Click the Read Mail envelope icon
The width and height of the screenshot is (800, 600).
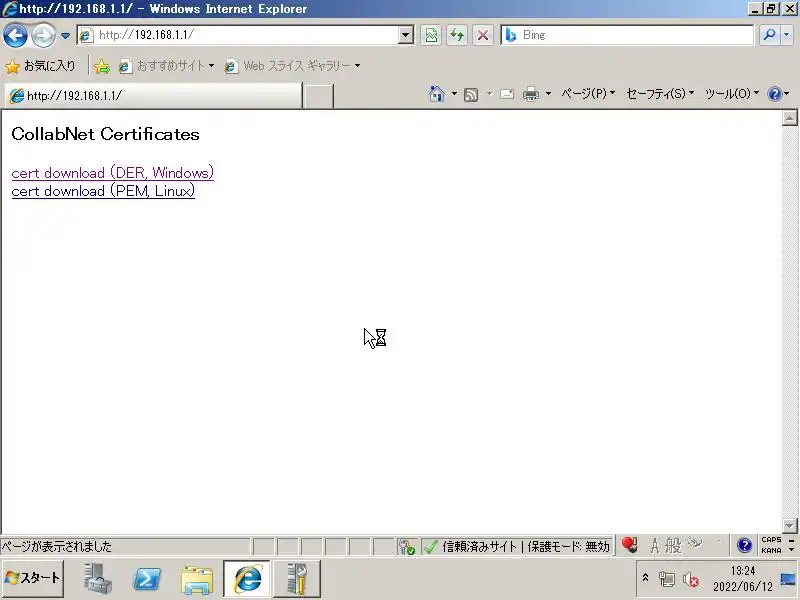coord(507,94)
